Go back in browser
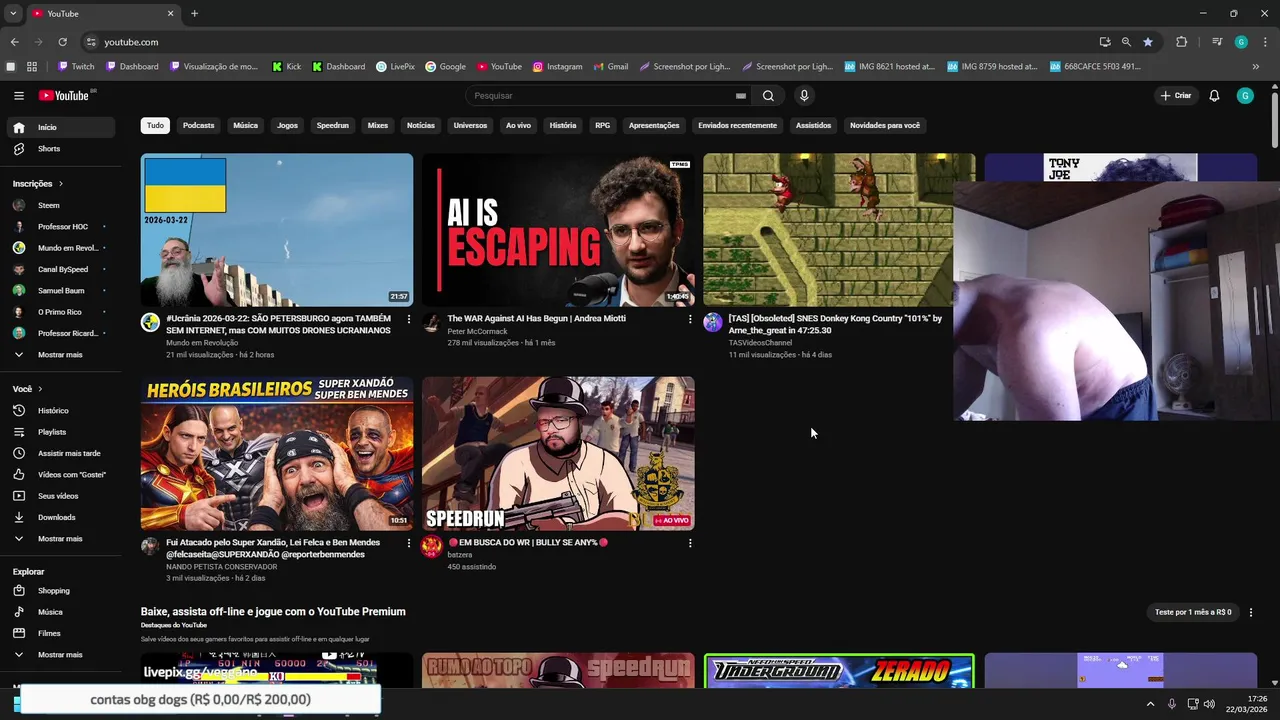1280x720 pixels. coord(14,42)
